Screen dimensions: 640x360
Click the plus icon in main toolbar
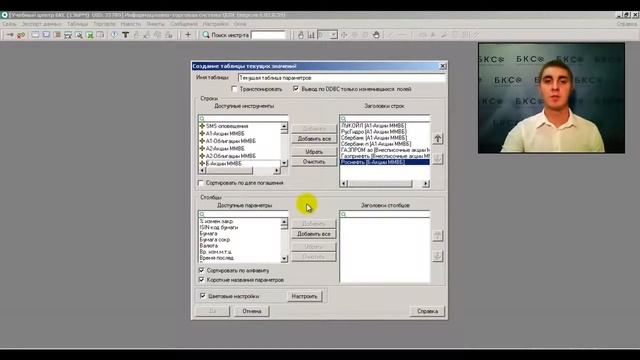point(188,35)
